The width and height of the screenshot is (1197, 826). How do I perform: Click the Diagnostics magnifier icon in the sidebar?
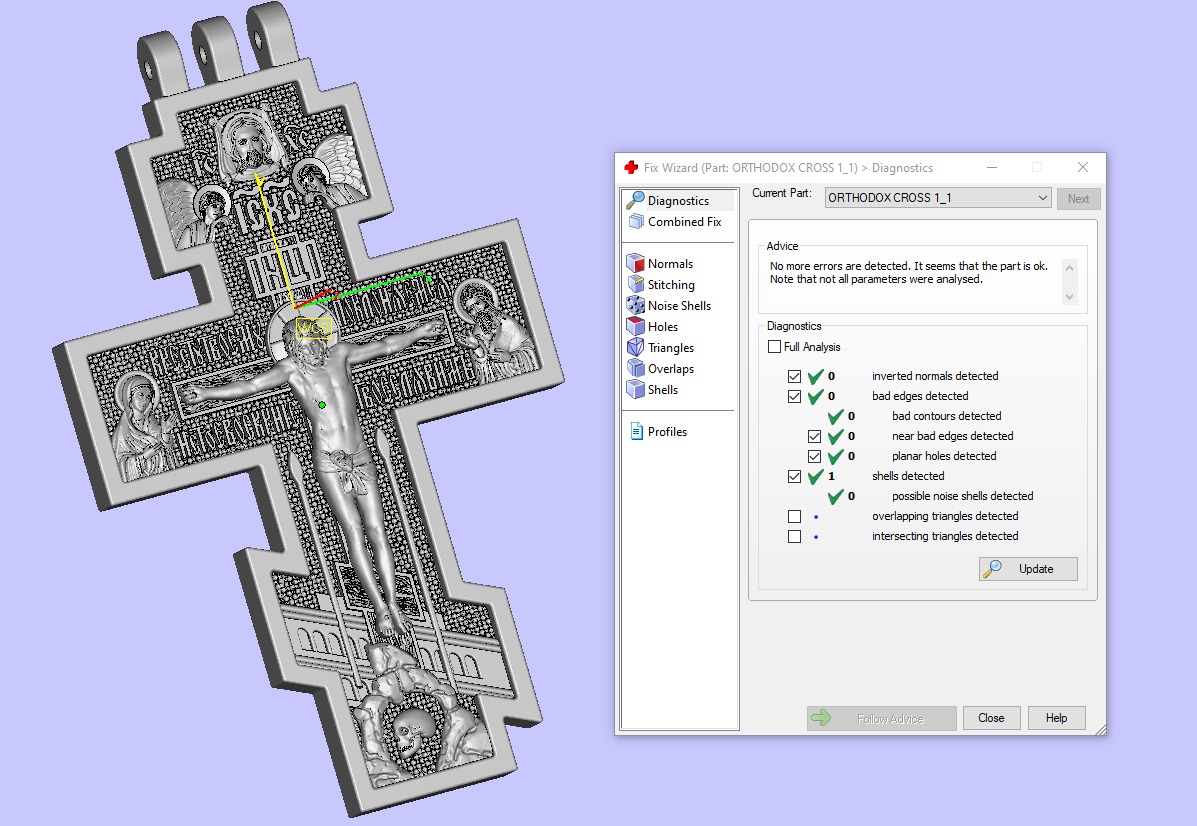(x=635, y=200)
